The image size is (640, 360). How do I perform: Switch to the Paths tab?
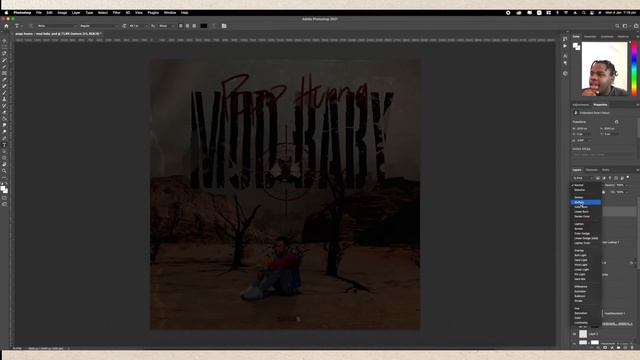click(606, 170)
